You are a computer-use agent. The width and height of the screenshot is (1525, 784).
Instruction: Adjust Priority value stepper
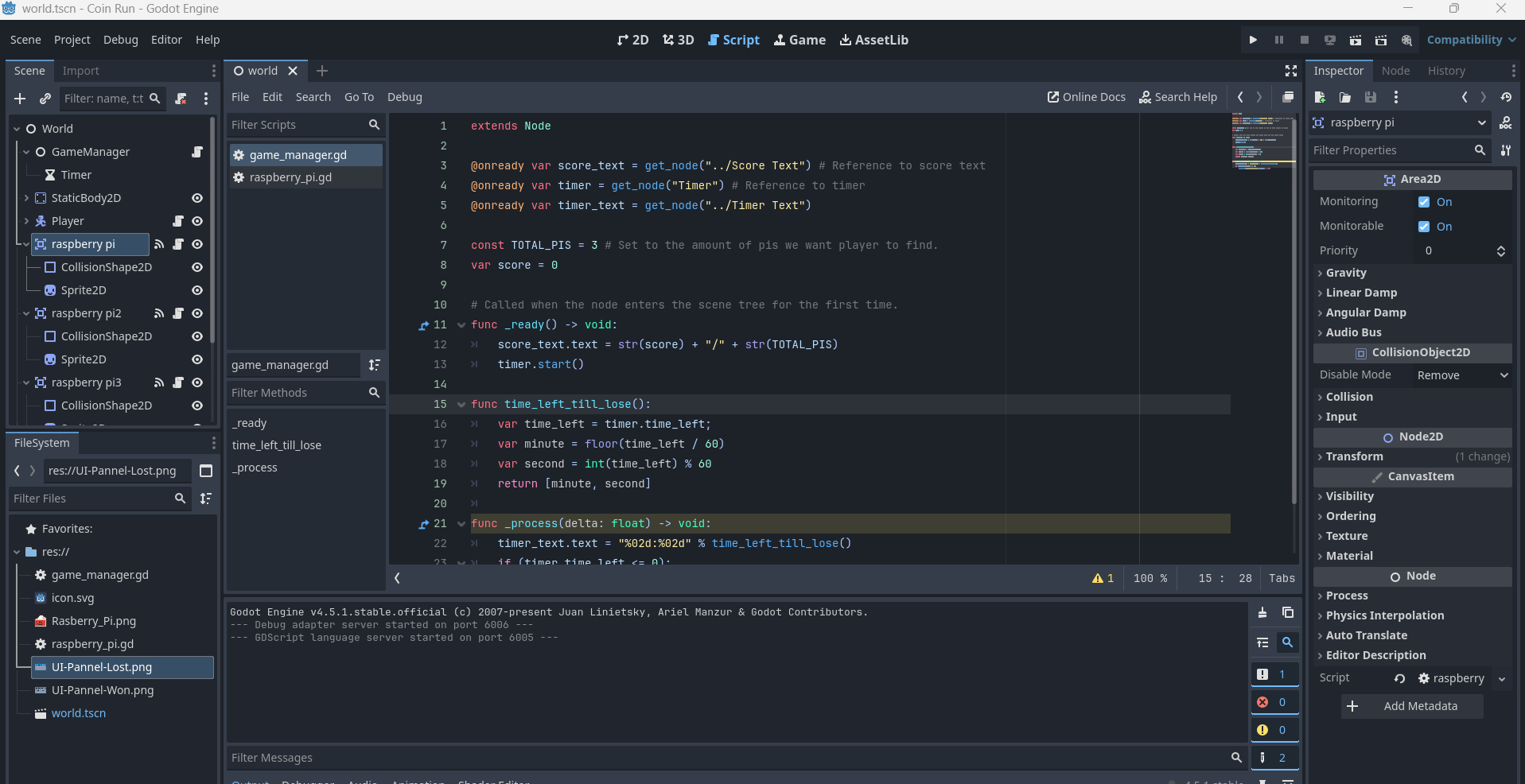click(1500, 250)
